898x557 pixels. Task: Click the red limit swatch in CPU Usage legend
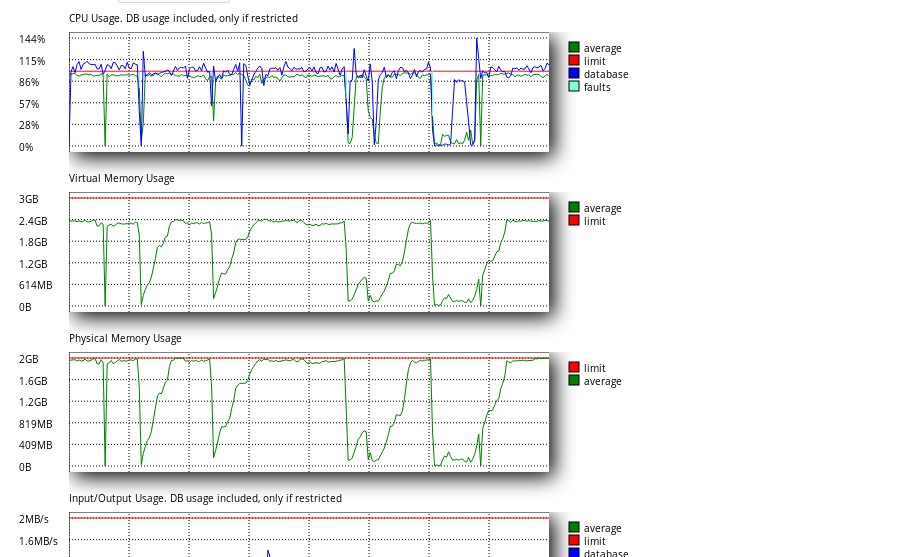[x=574, y=61]
